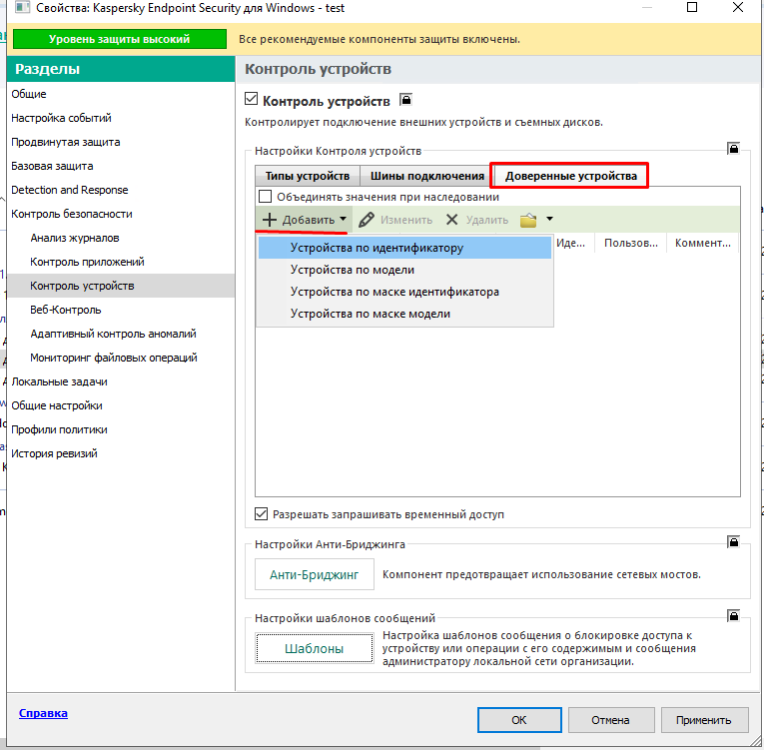The width and height of the screenshot is (764, 750).
Task: Open Общие настройки section
Action: [x=57, y=405]
